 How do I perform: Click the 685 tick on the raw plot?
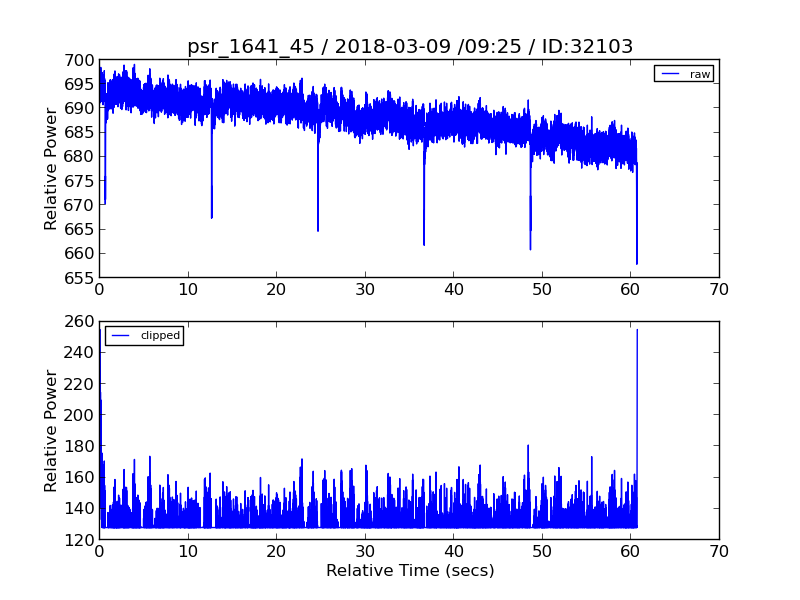click(x=79, y=132)
